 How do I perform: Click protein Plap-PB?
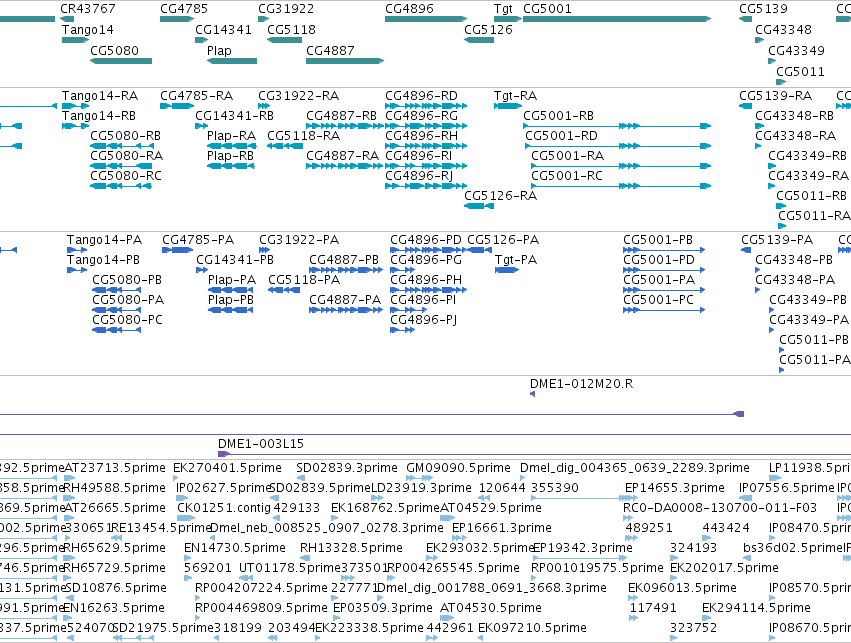pyautogui.click(x=231, y=300)
